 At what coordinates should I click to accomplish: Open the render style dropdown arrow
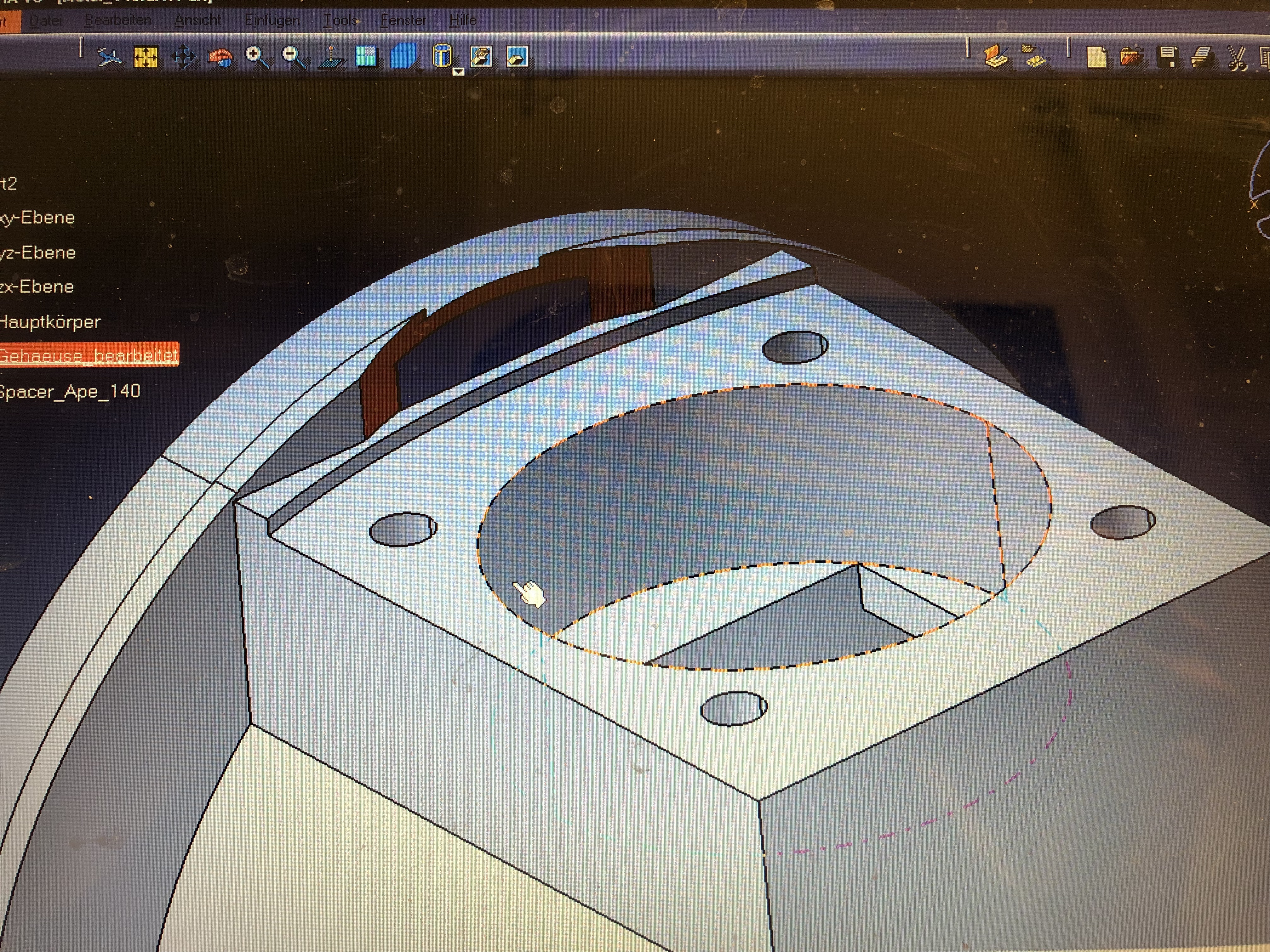[458, 72]
